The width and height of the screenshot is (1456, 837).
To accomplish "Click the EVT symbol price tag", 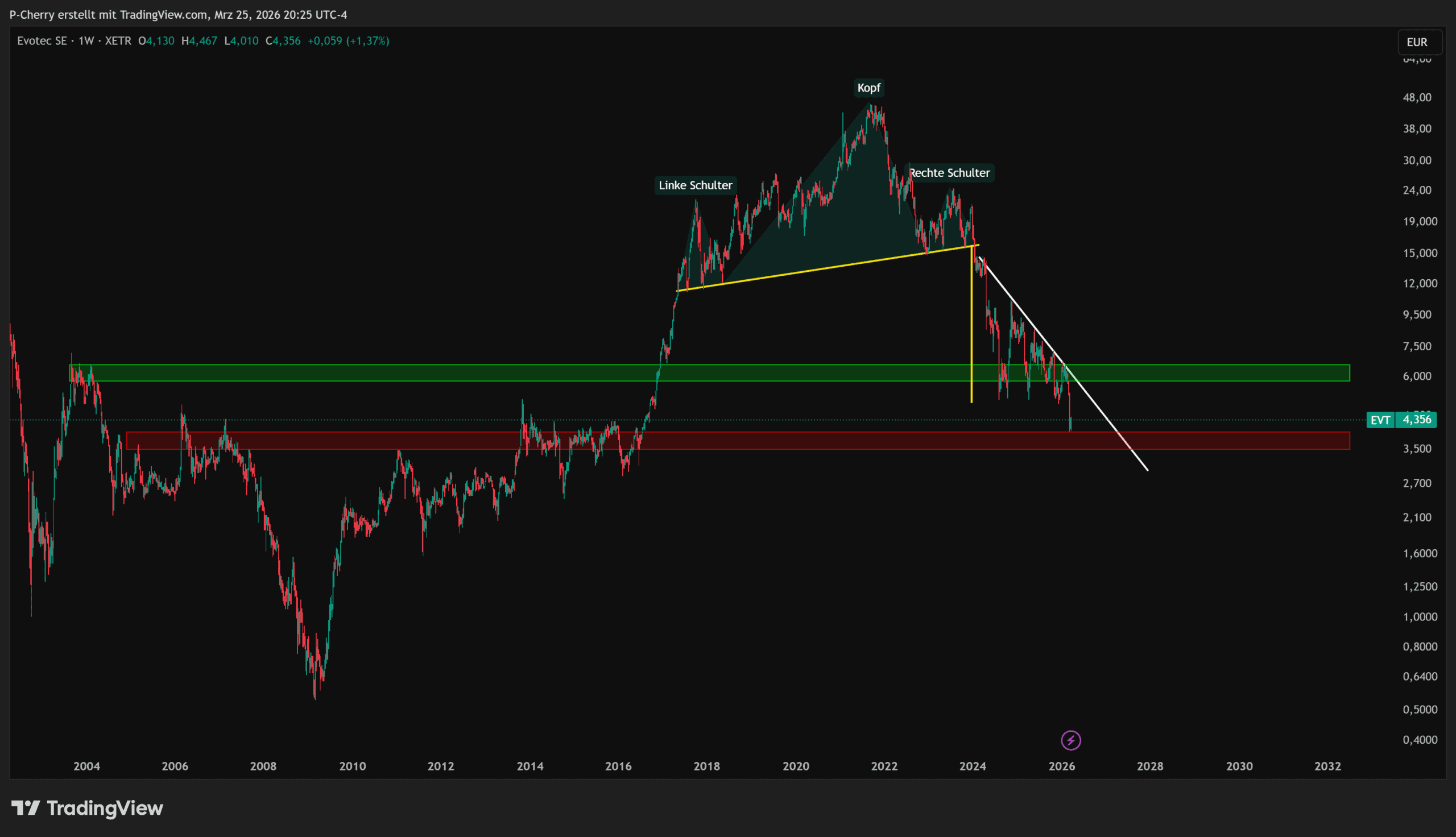I will tap(1380, 420).
